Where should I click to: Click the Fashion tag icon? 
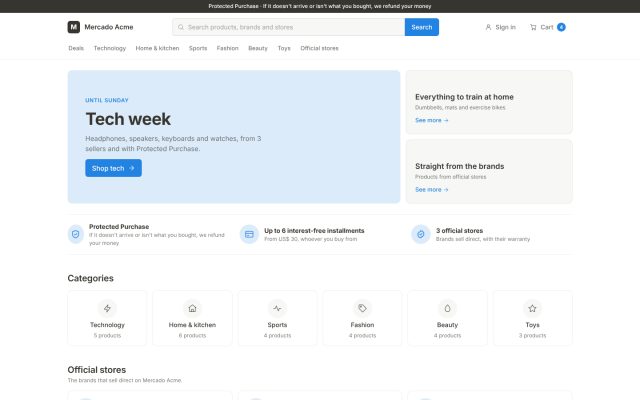click(362, 308)
